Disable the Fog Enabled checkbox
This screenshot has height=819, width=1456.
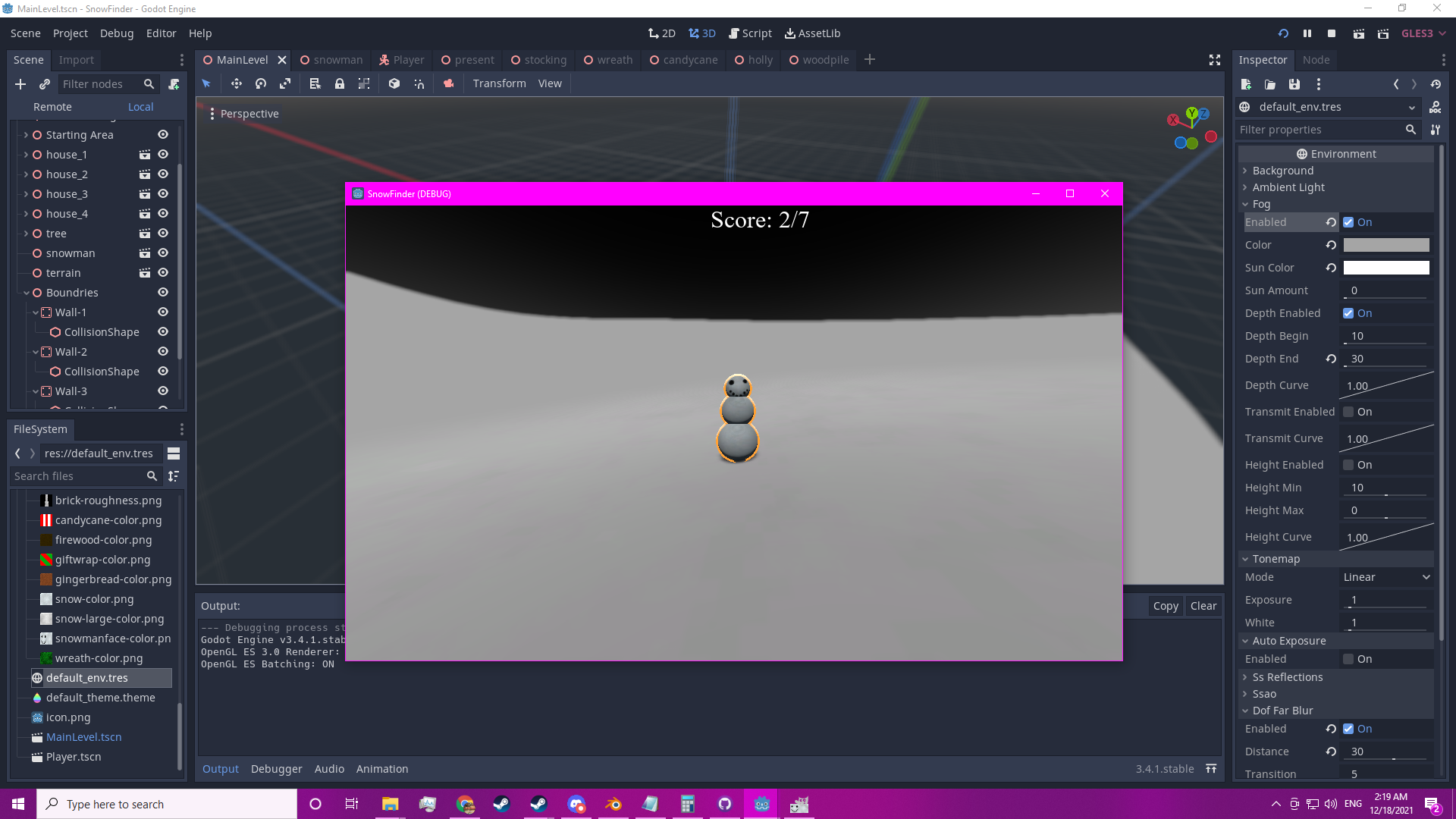tap(1348, 222)
